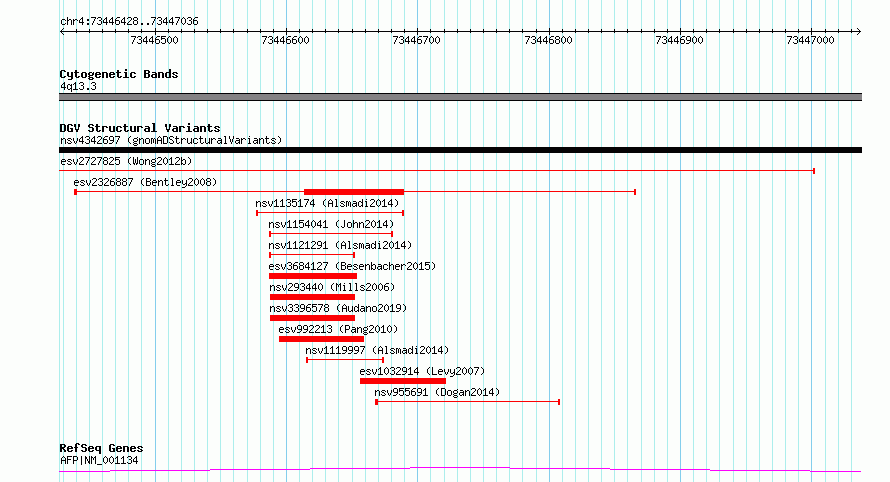Select the black nsv4342697 variant bar

click(x=460, y=150)
